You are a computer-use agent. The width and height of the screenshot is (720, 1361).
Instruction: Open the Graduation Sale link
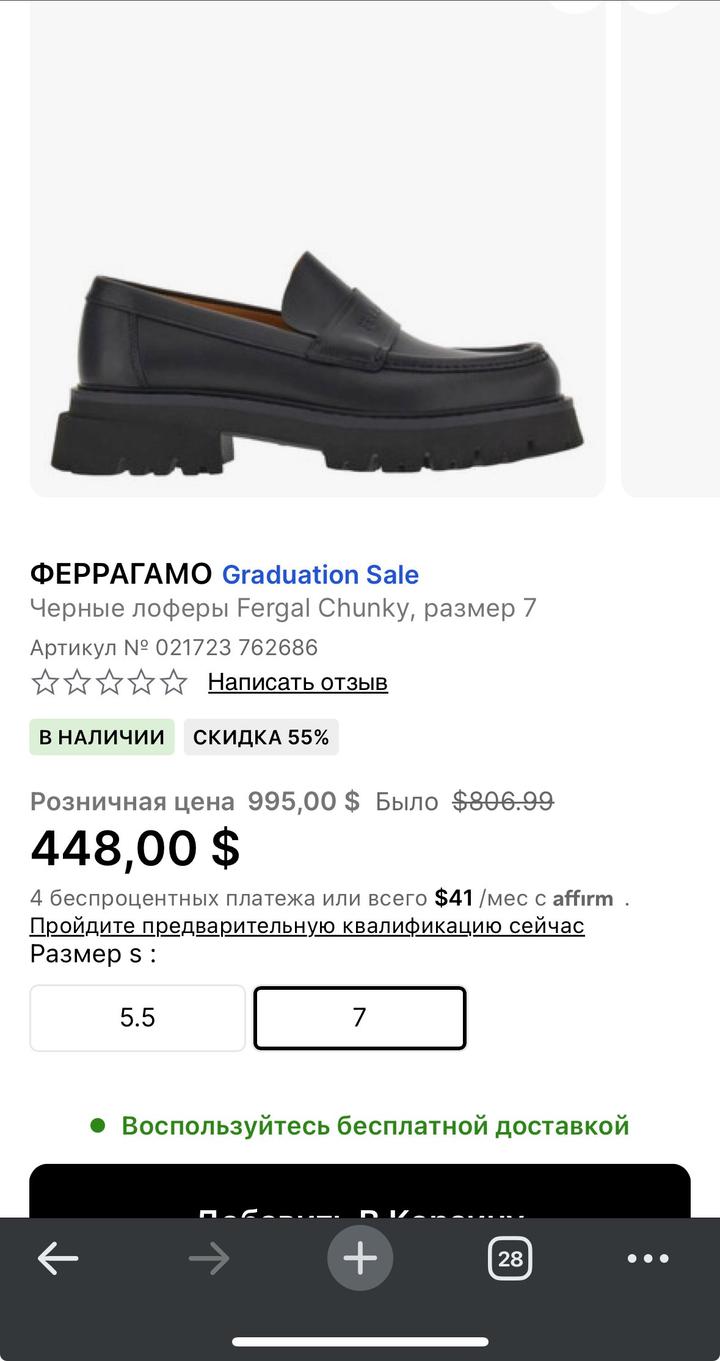pyautogui.click(x=320, y=575)
